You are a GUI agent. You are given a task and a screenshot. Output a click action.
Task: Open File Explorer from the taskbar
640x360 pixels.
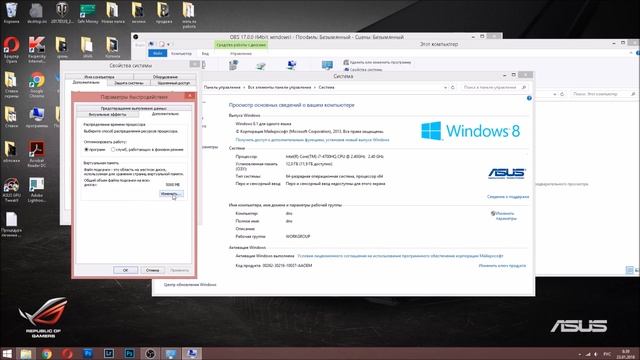click(26, 353)
